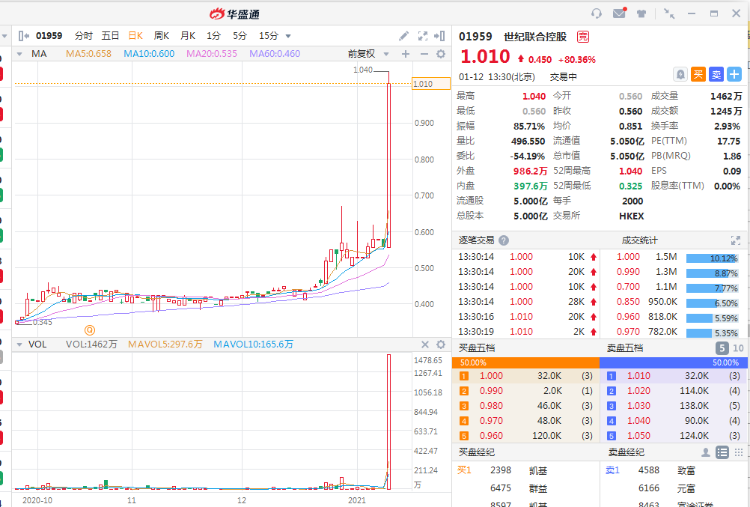Screen dimensions: 750x507
Task: Select the 日K daily candlestick tab
Action: coord(135,35)
